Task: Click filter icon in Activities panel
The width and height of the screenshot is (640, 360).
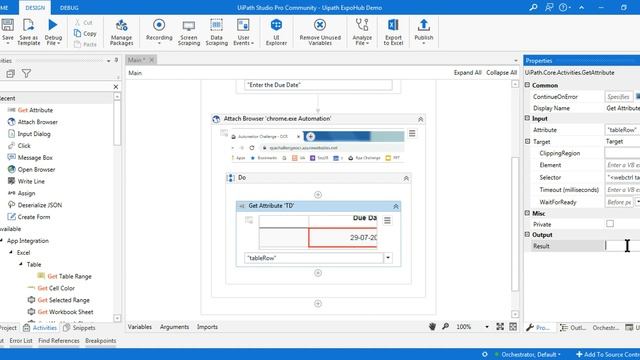Action: pos(26,73)
